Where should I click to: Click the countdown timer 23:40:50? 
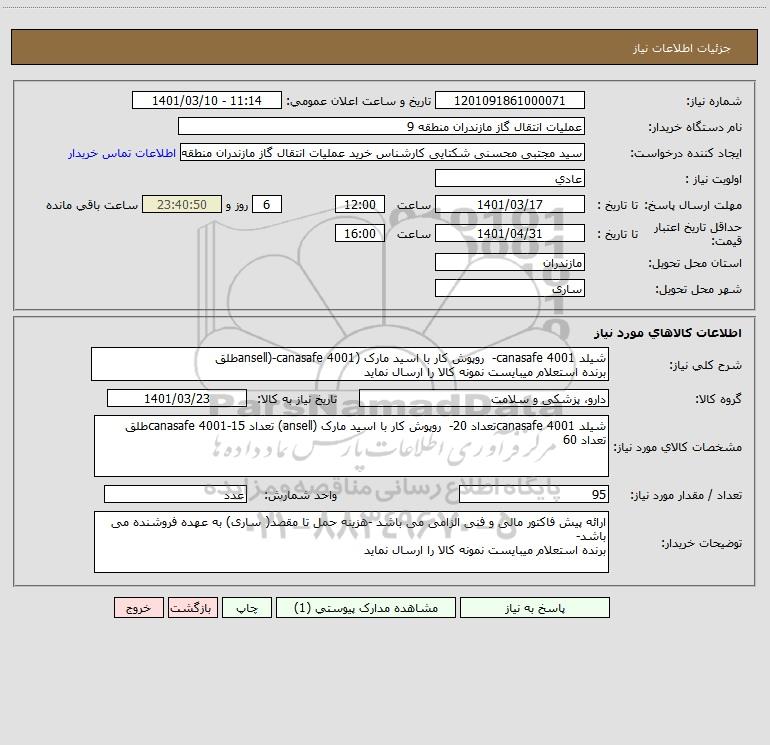pos(182,204)
